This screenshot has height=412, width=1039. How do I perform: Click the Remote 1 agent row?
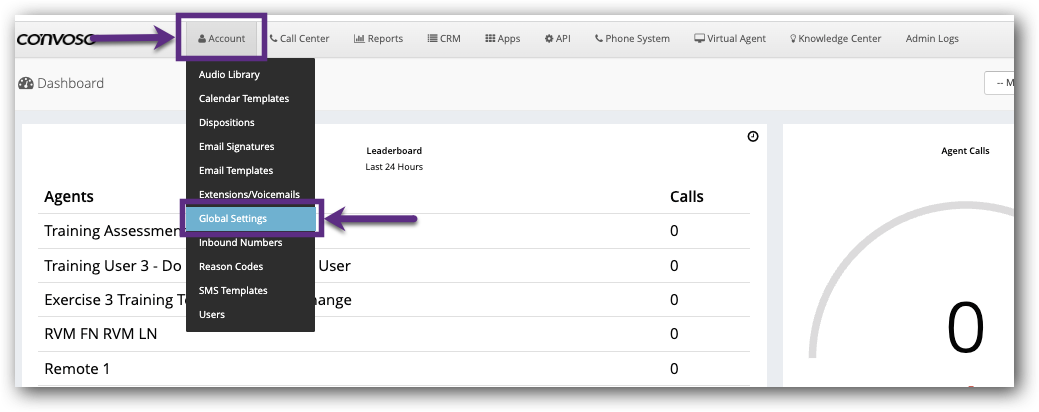click(394, 368)
